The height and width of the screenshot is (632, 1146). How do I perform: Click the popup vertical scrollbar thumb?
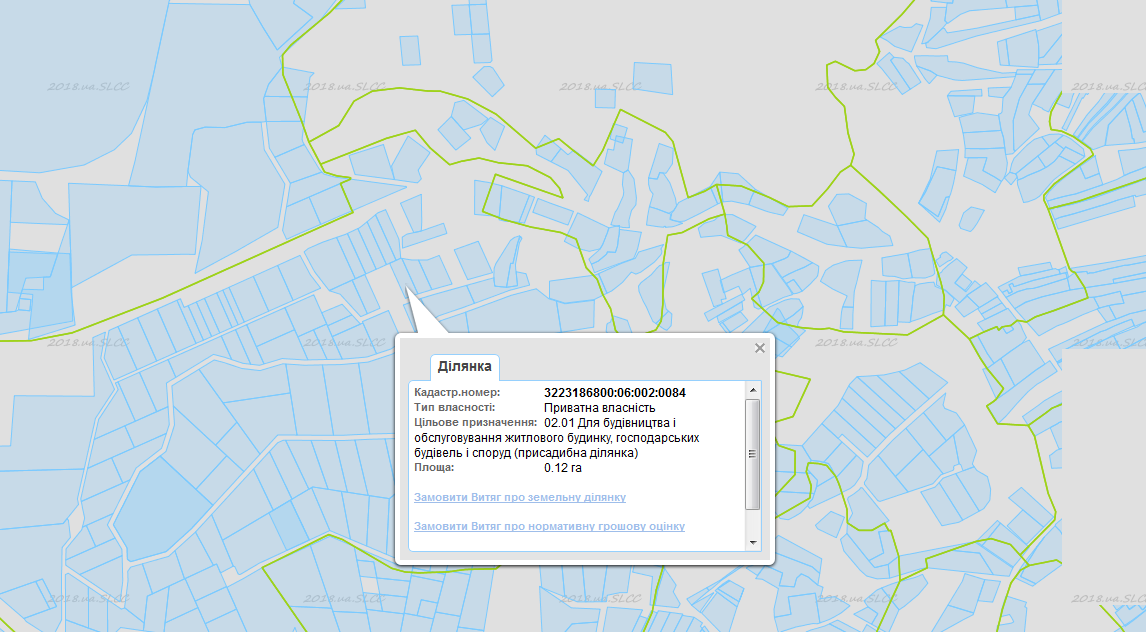(753, 453)
